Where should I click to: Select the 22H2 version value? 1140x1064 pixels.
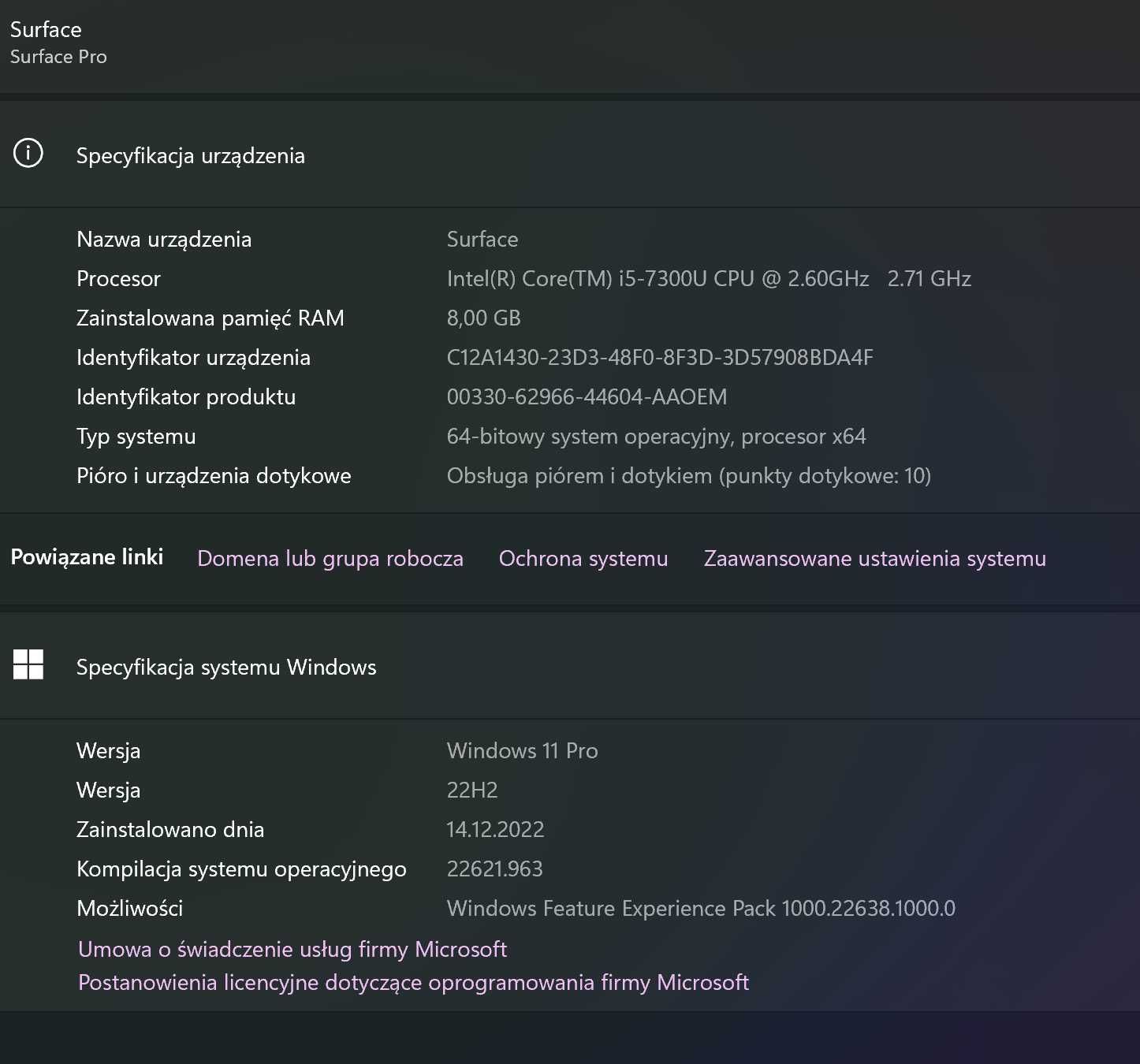pos(472,790)
